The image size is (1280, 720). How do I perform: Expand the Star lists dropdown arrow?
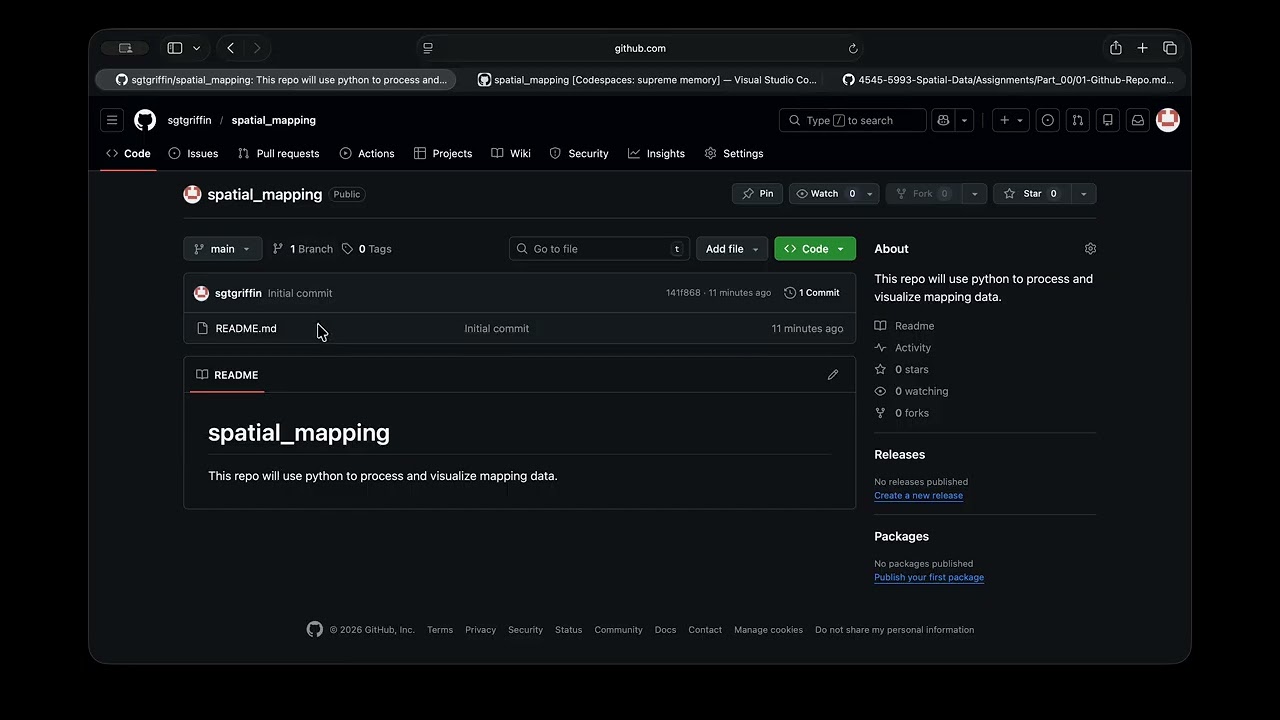pyautogui.click(x=1083, y=194)
